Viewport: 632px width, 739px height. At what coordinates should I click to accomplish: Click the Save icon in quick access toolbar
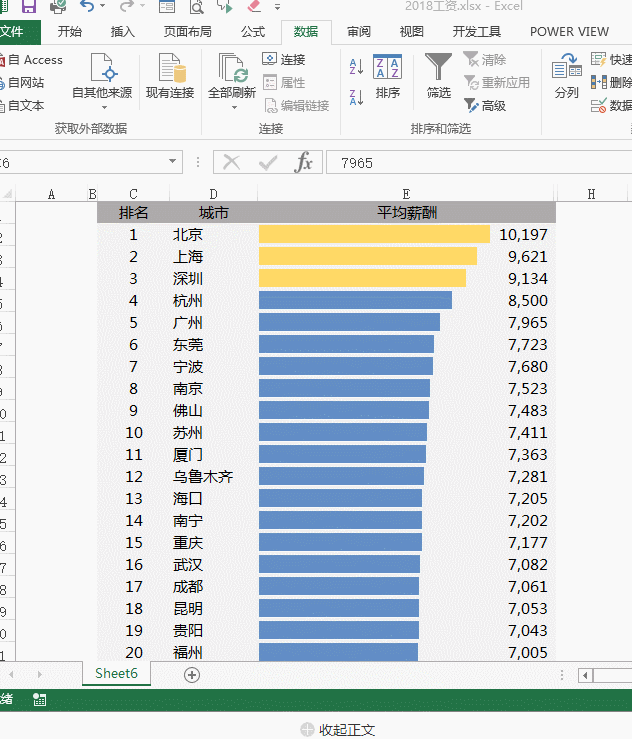[29, 7]
